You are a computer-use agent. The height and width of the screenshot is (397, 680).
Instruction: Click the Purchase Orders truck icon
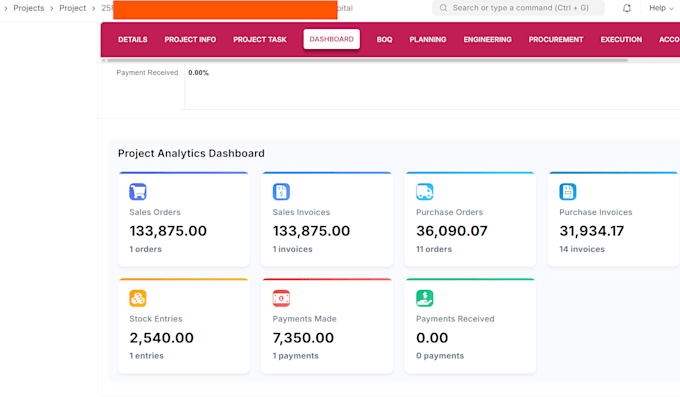pyautogui.click(x=425, y=192)
